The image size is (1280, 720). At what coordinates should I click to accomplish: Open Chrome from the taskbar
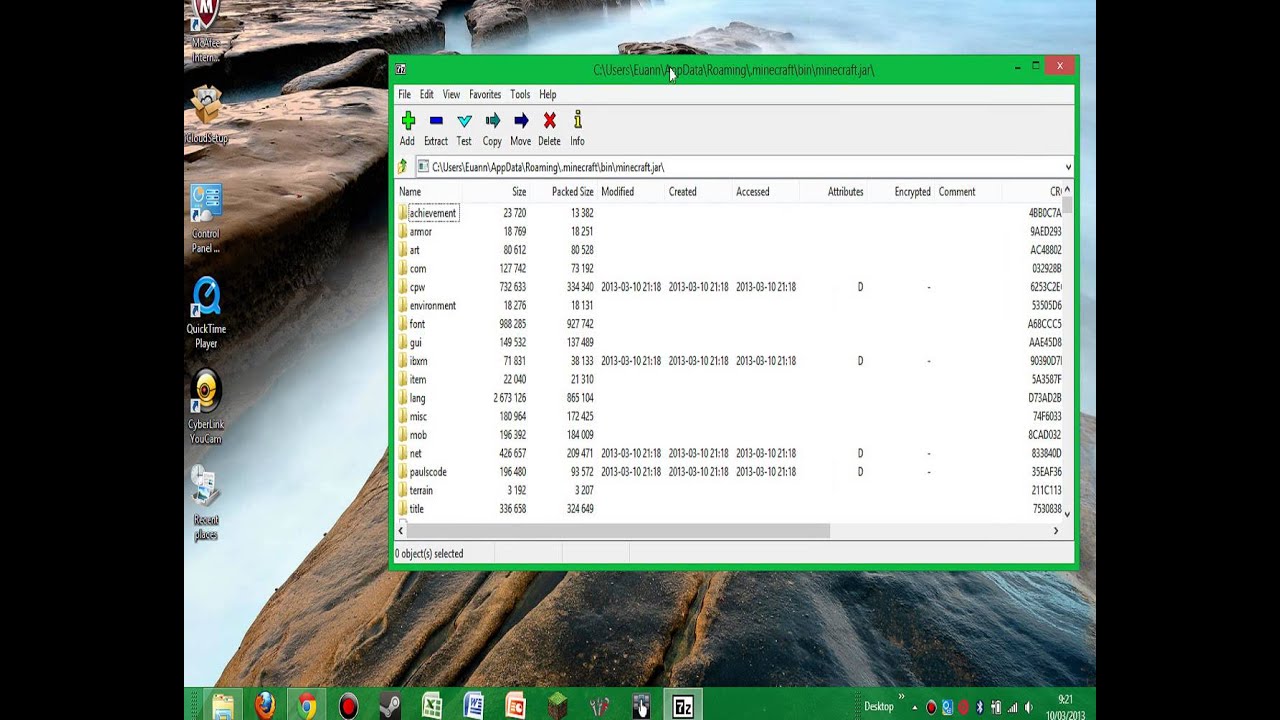[307, 706]
